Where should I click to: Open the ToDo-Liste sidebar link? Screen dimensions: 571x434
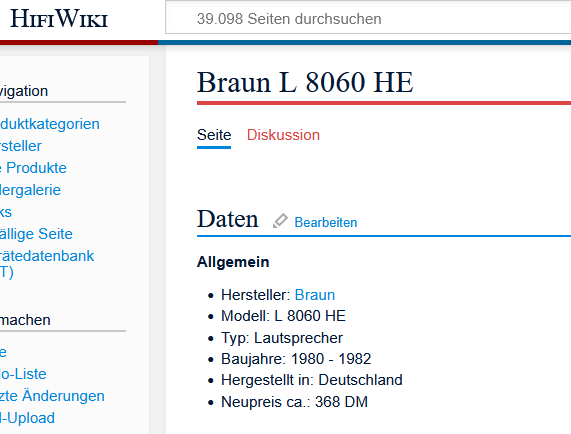(x=23, y=374)
